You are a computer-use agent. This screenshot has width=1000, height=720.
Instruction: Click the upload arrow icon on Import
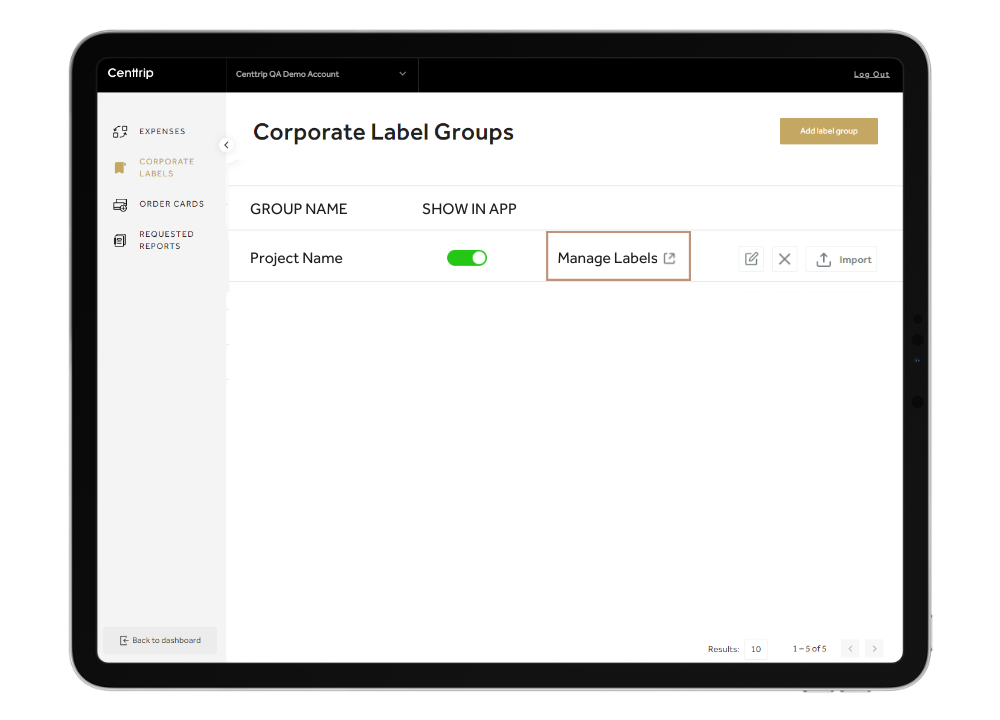[x=823, y=260]
